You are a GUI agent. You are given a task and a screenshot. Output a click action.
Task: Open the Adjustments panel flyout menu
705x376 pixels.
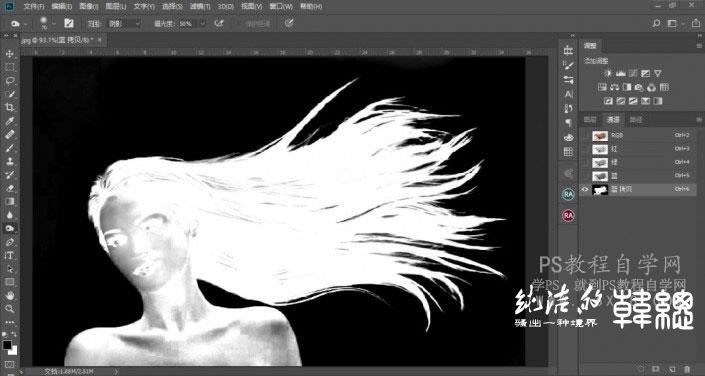699,45
